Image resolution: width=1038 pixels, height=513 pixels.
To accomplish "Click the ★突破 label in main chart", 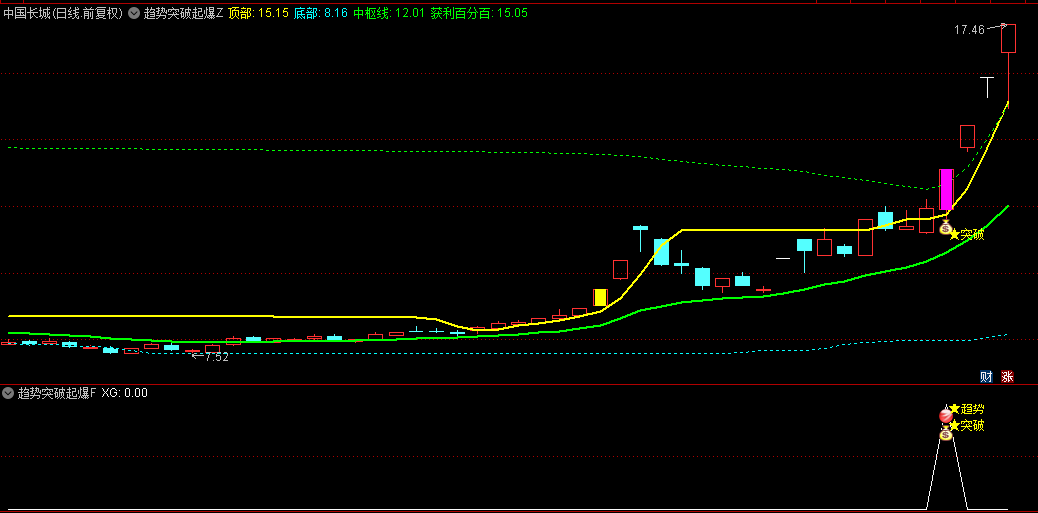I will pyautogui.click(x=967, y=234).
